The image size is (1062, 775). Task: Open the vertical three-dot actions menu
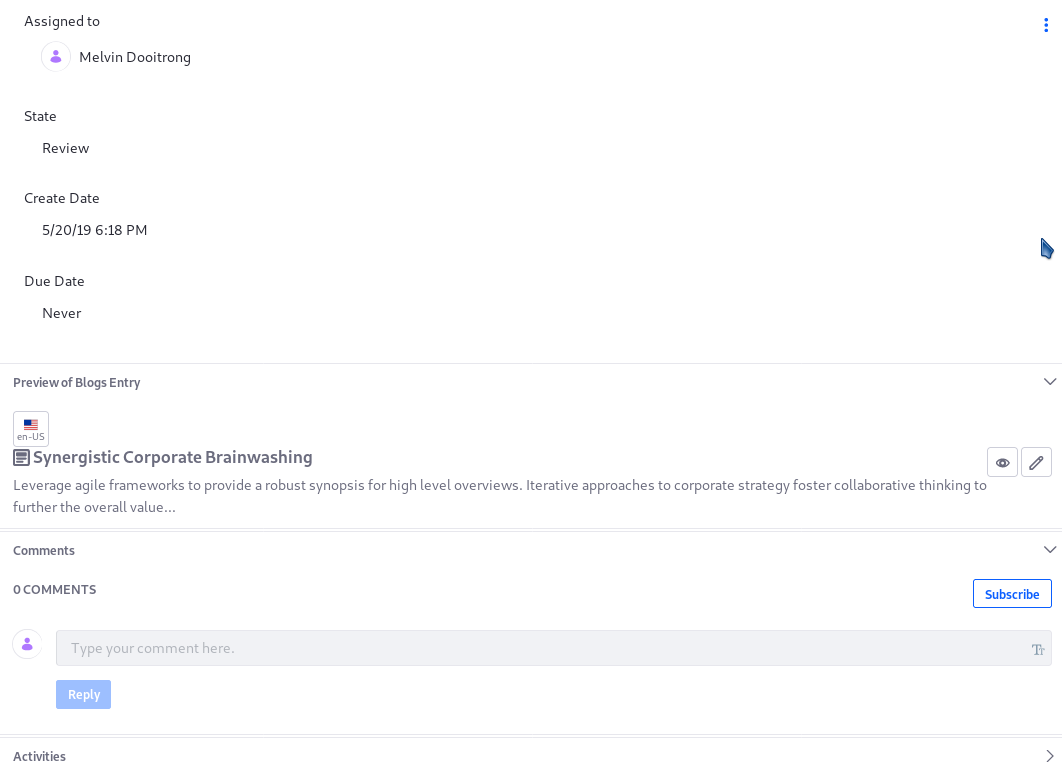coord(1046,25)
